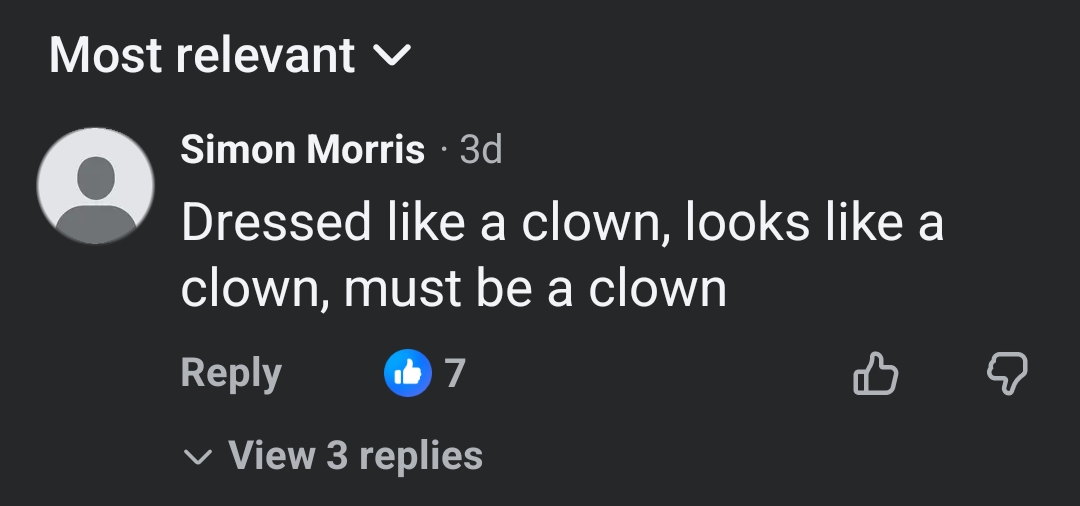Click the line "clown, must be a clown"
This screenshot has width=1080, height=506.
[453, 290]
